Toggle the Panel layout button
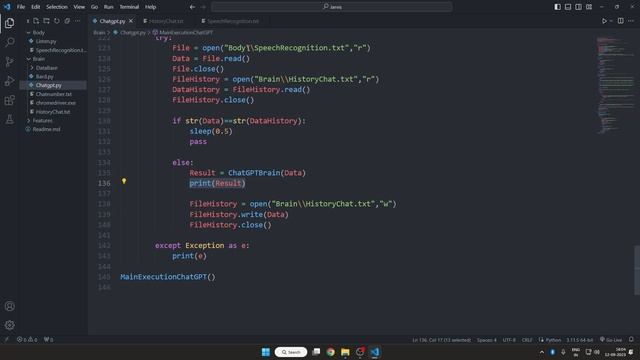Image resolution: width=640 pixels, height=360 pixels. coord(568,7)
